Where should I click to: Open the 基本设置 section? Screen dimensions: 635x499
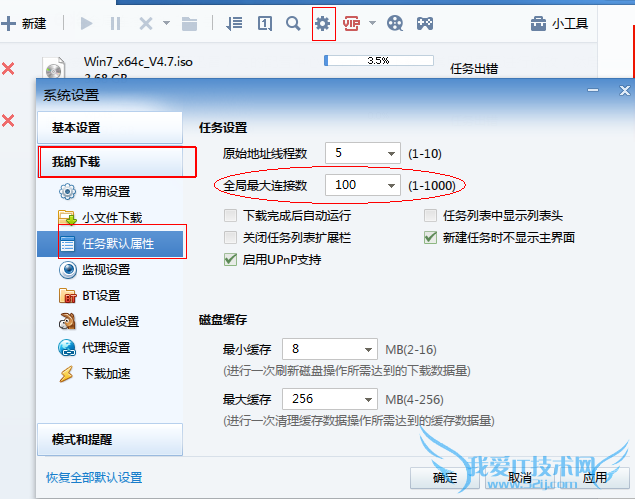[110, 128]
